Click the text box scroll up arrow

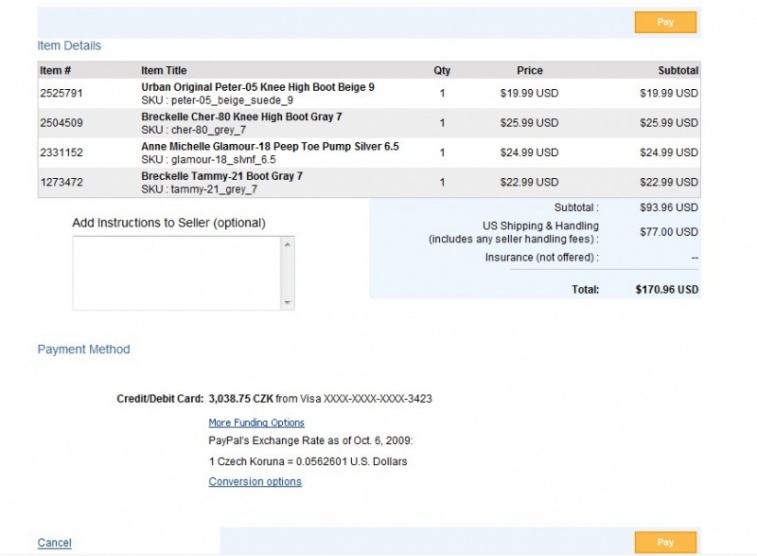(x=288, y=244)
